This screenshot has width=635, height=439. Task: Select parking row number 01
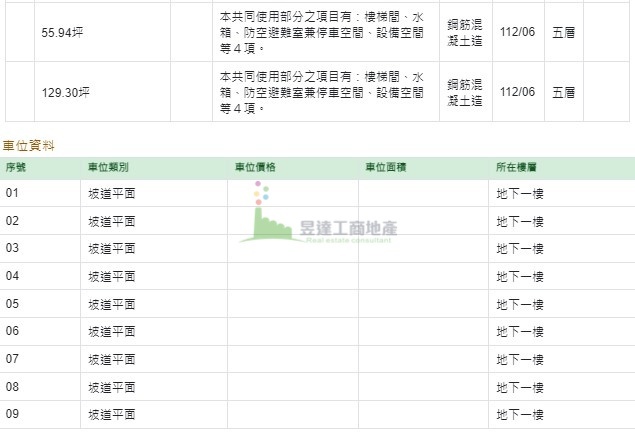point(13,193)
